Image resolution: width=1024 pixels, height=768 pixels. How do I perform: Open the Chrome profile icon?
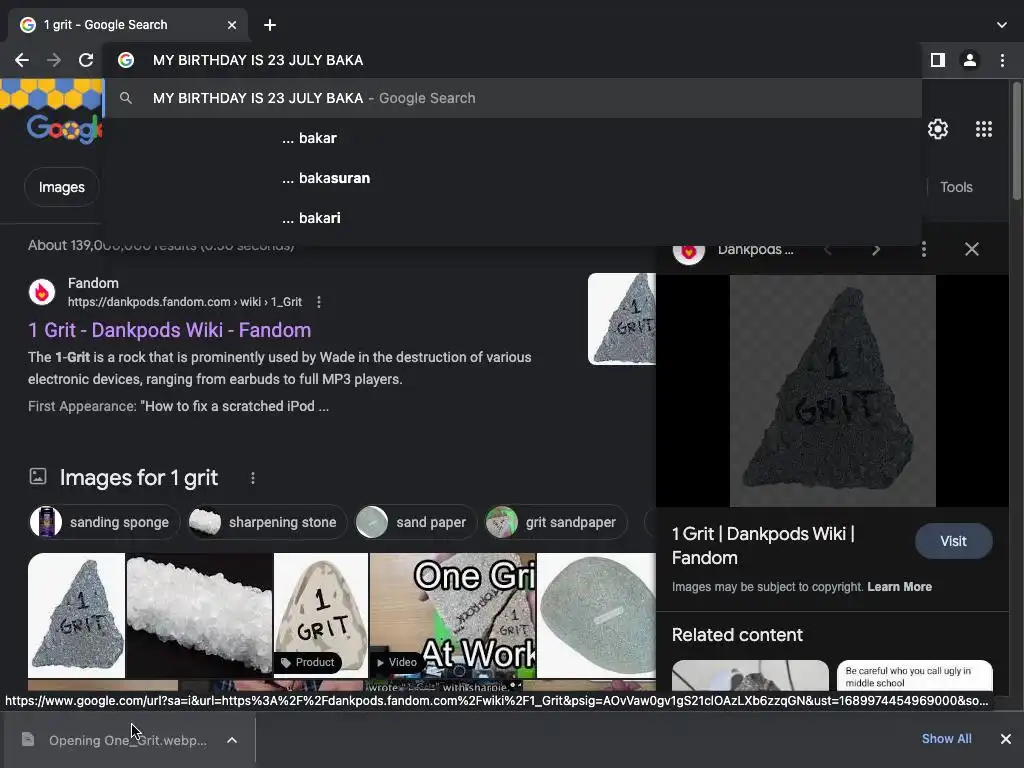pos(970,60)
